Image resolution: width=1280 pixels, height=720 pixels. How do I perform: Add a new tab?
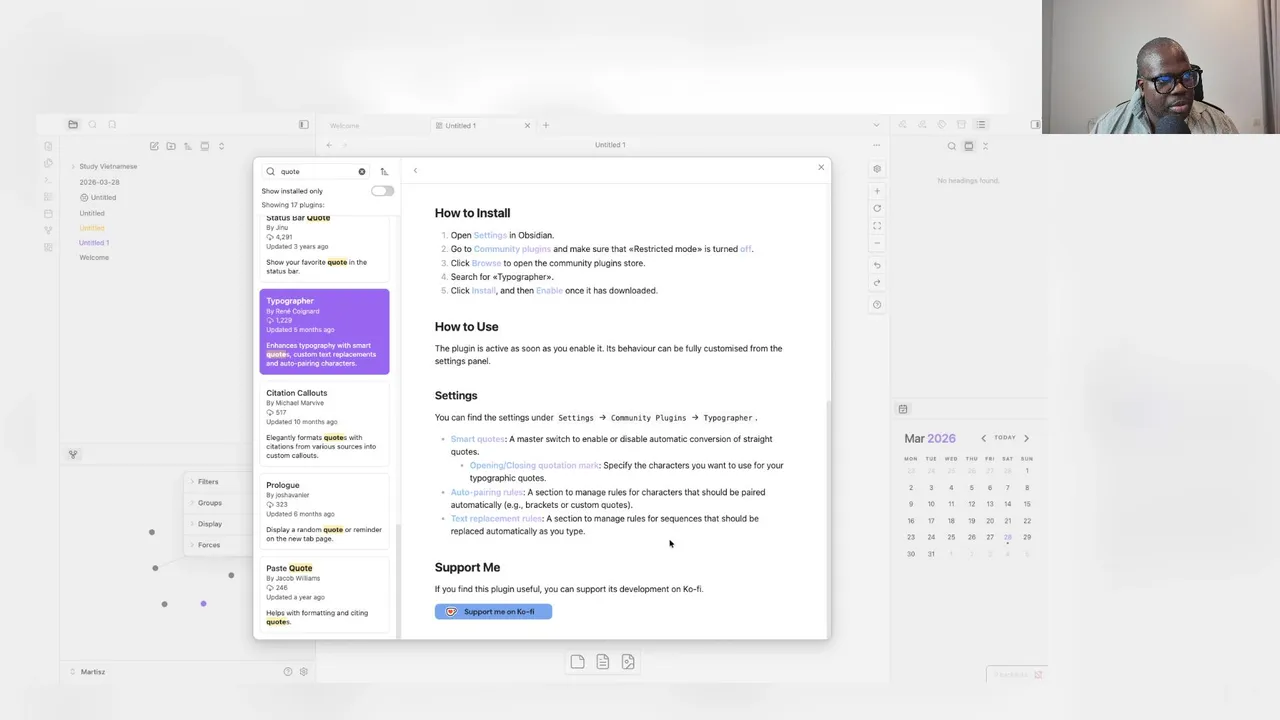click(x=546, y=125)
